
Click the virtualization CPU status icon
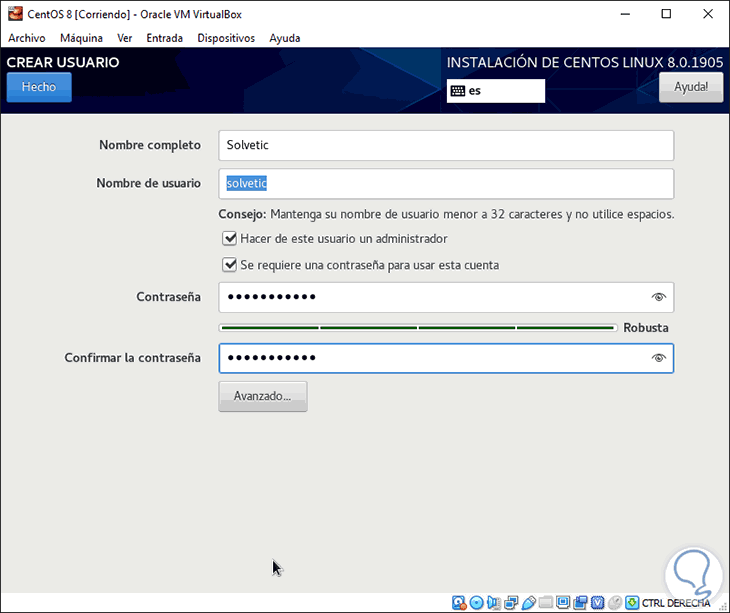tap(597, 603)
